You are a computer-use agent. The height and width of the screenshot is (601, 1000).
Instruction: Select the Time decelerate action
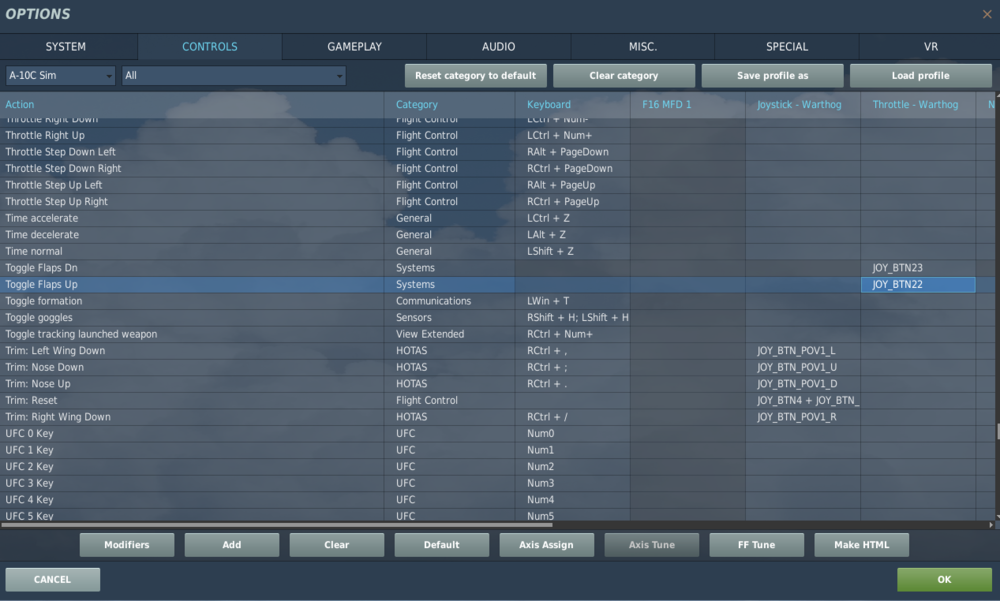191,235
